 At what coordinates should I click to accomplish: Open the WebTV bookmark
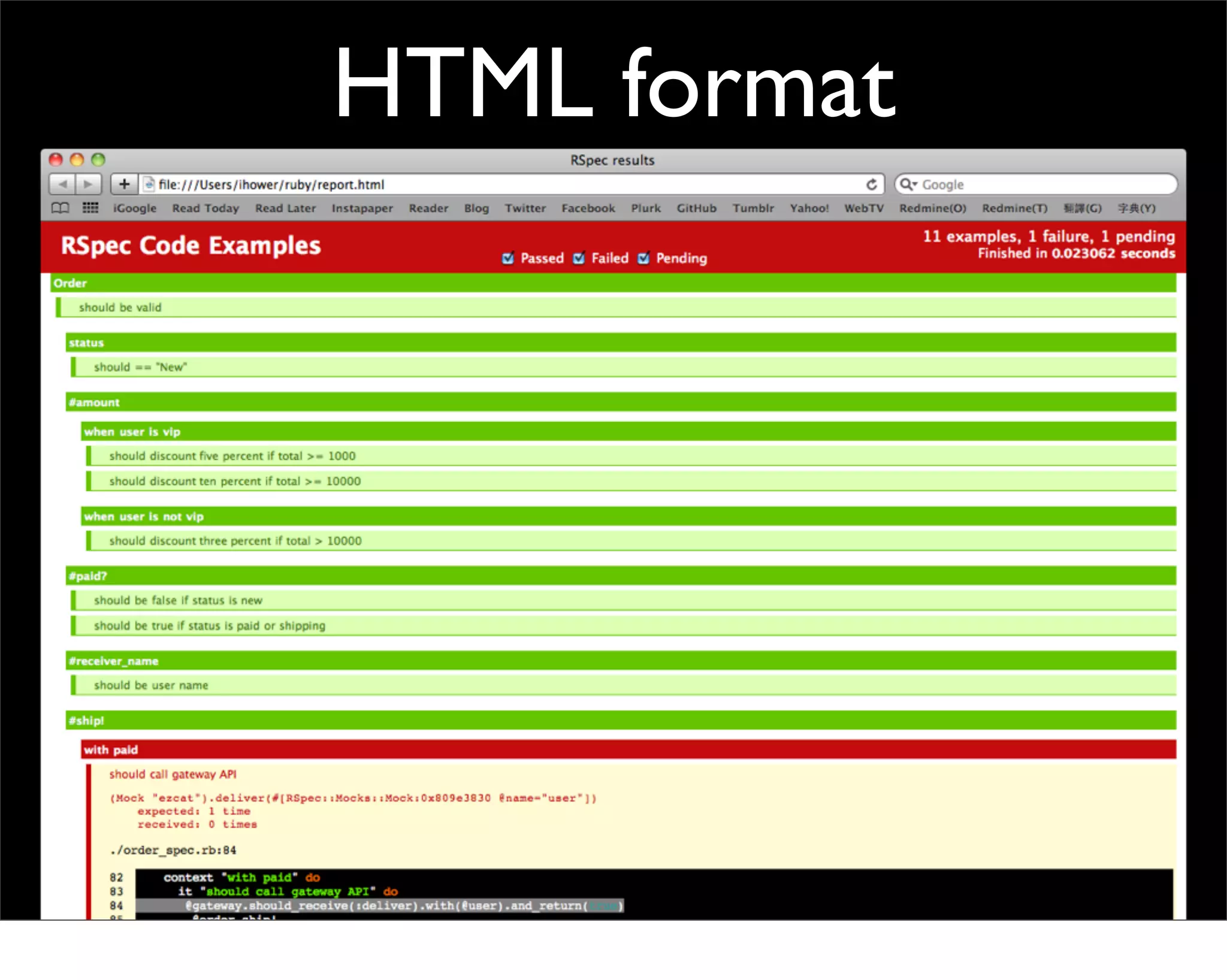(x=864, y=208)
